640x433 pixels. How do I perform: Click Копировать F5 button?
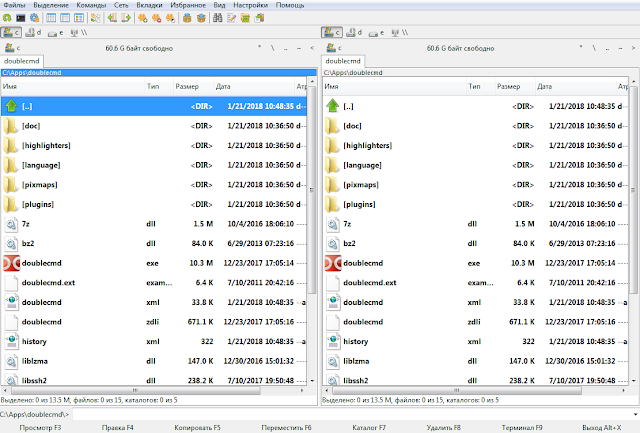(x=197, y=428)
